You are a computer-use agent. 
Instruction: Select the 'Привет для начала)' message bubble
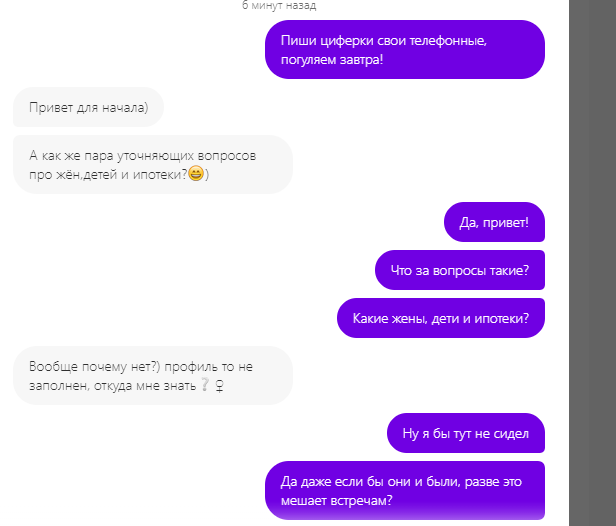(x=88, y=107)
